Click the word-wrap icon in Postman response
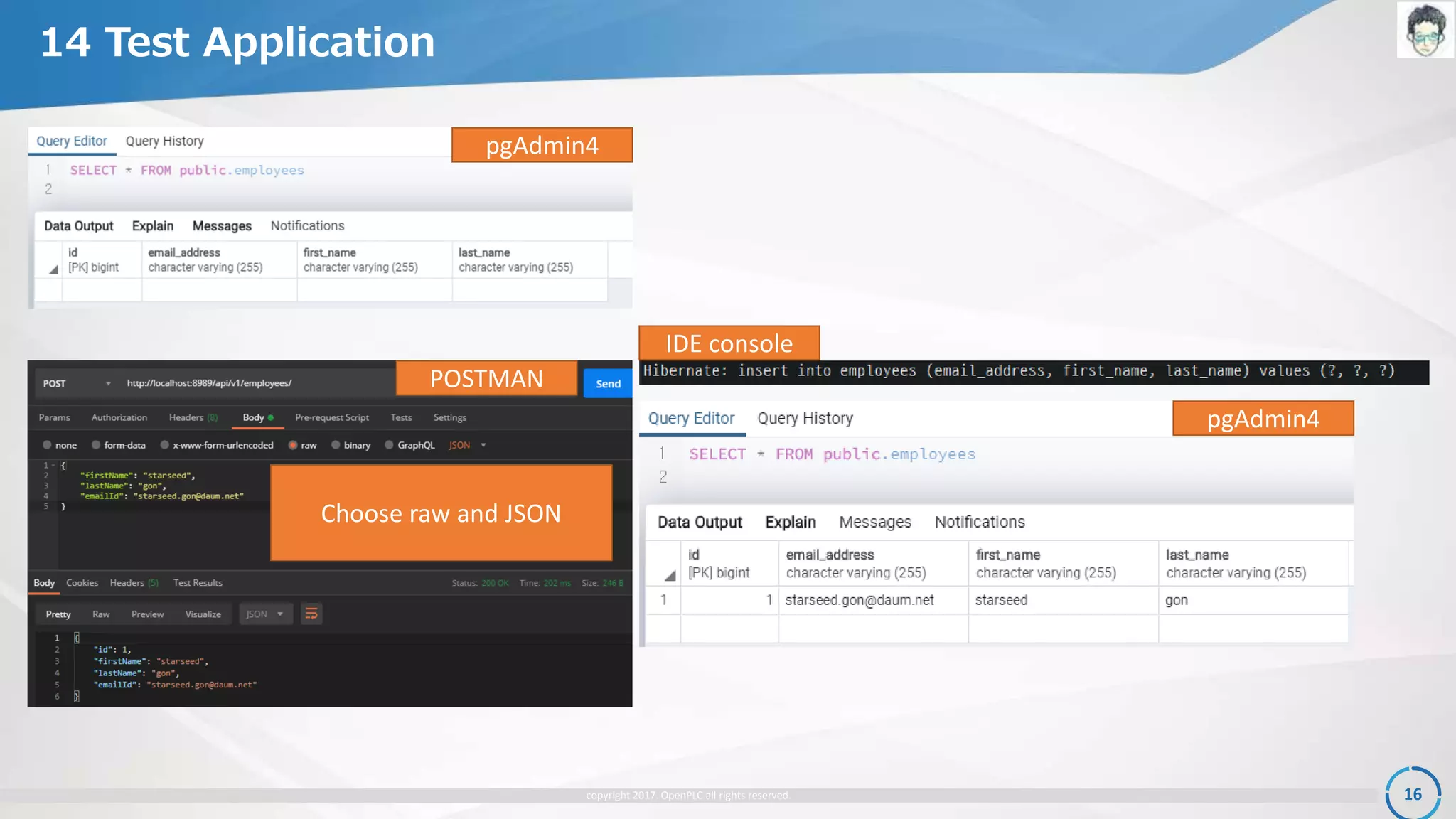The image size is (1456, 819). point(311,614)
